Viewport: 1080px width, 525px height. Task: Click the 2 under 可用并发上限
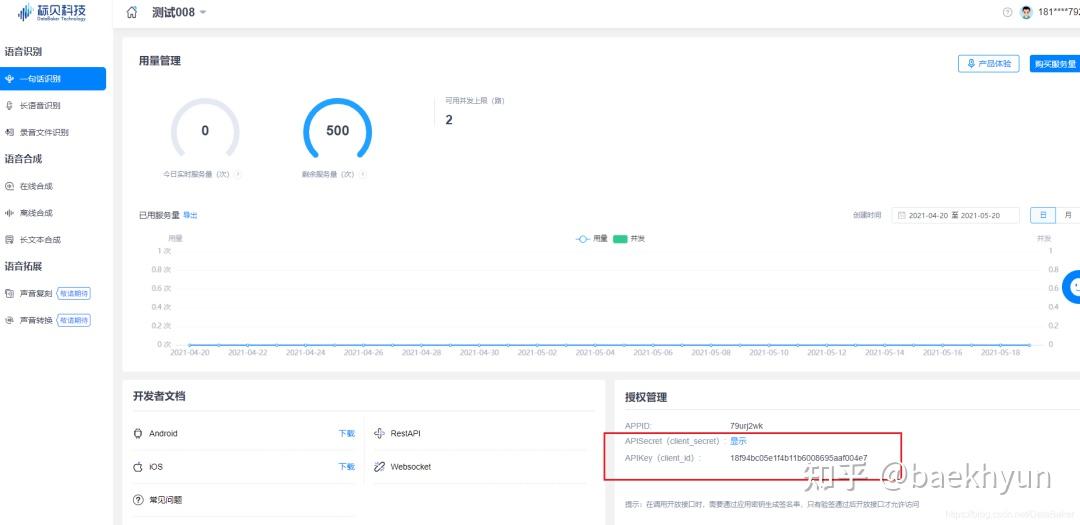point(449,120)
